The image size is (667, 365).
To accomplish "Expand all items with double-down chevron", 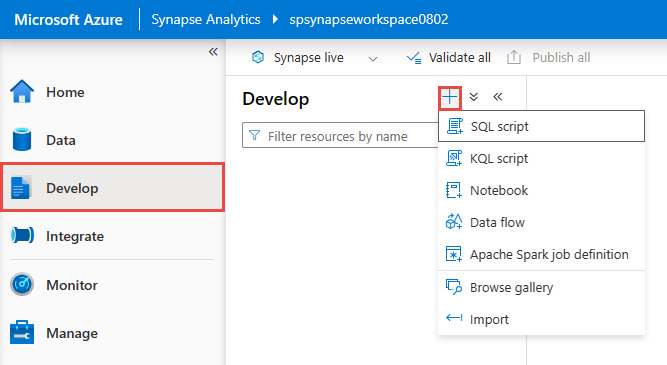I will click(474, 97).
